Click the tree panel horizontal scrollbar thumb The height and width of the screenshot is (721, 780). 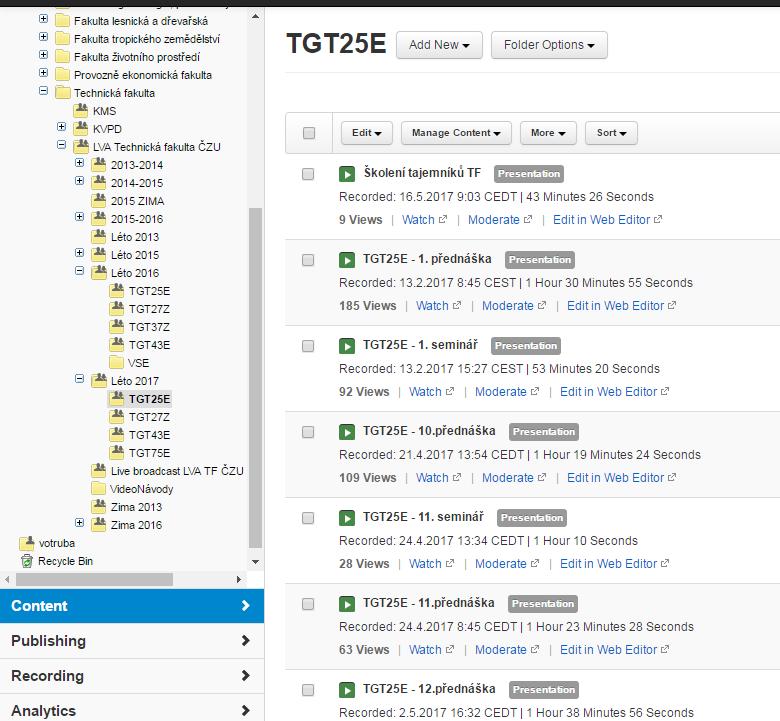point(95,579)
